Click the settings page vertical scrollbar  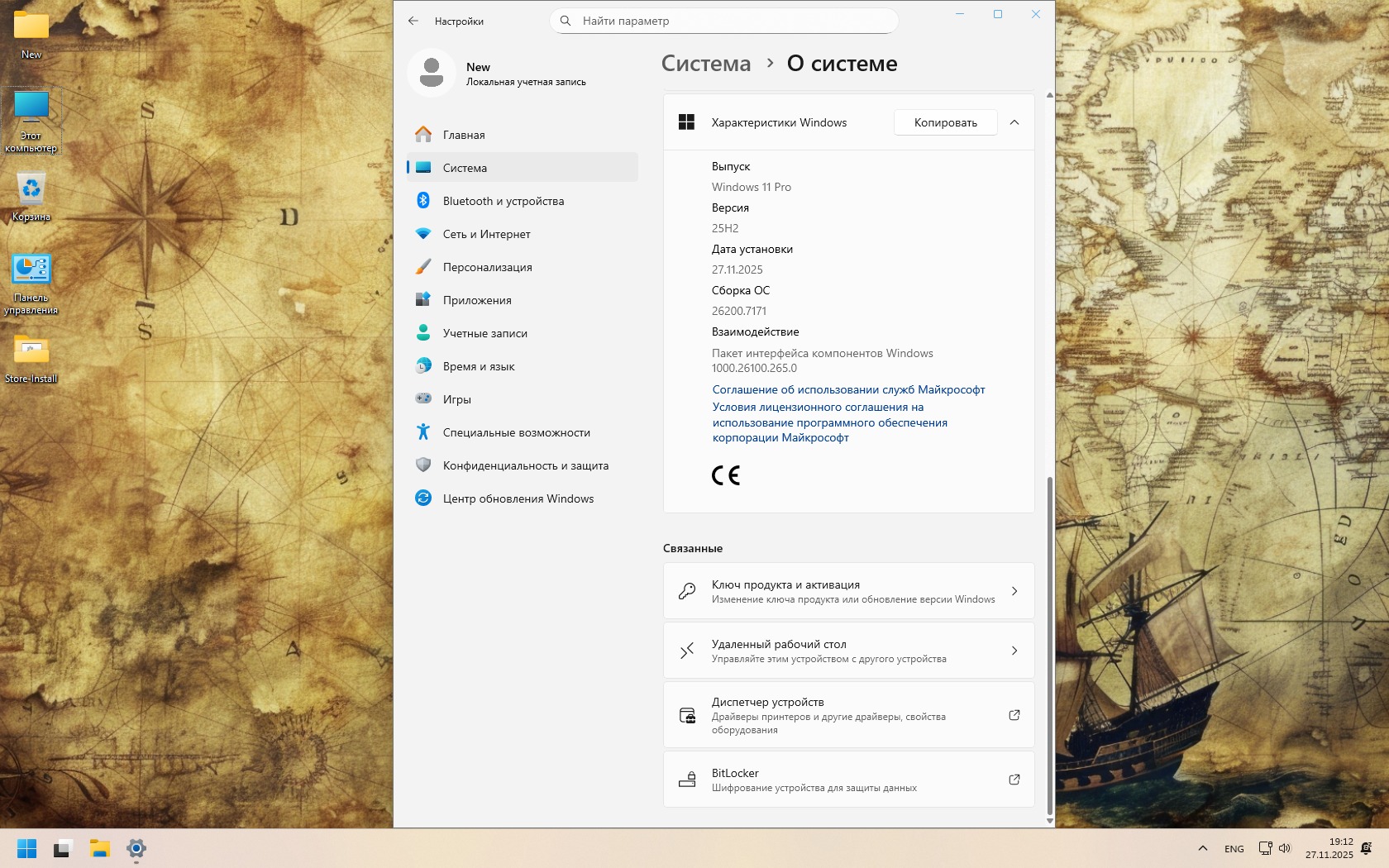coord(1050,645)
